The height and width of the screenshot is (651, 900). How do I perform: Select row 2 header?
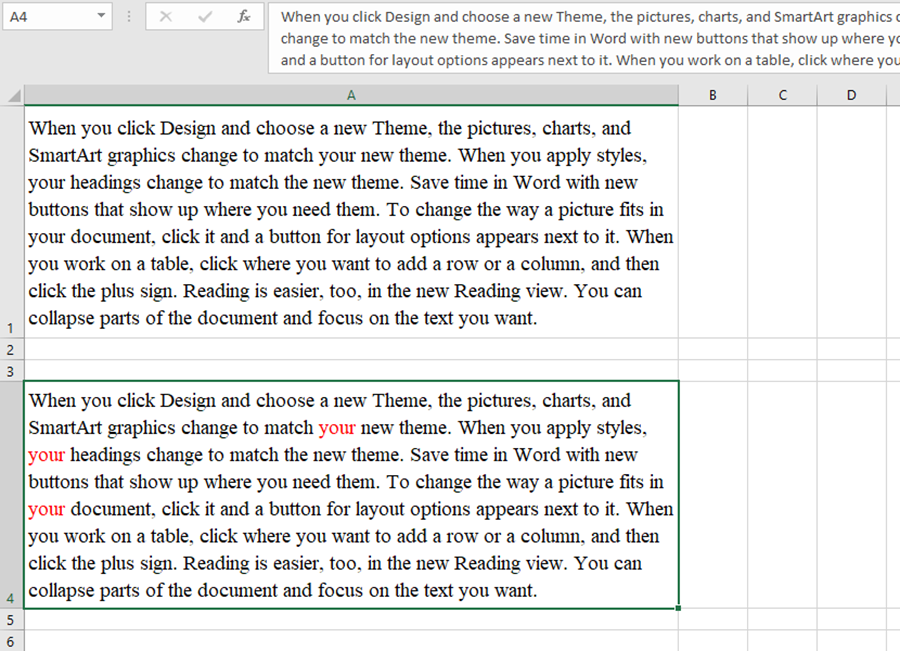[x=11, y=349]
